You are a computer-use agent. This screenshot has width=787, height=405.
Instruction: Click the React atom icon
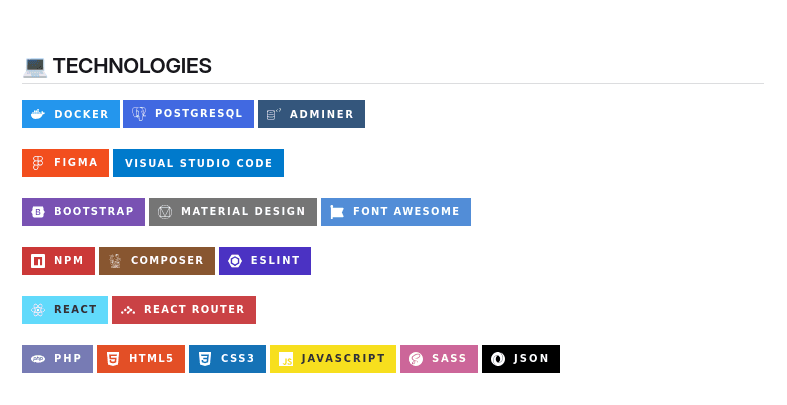(x=38, y=310)
